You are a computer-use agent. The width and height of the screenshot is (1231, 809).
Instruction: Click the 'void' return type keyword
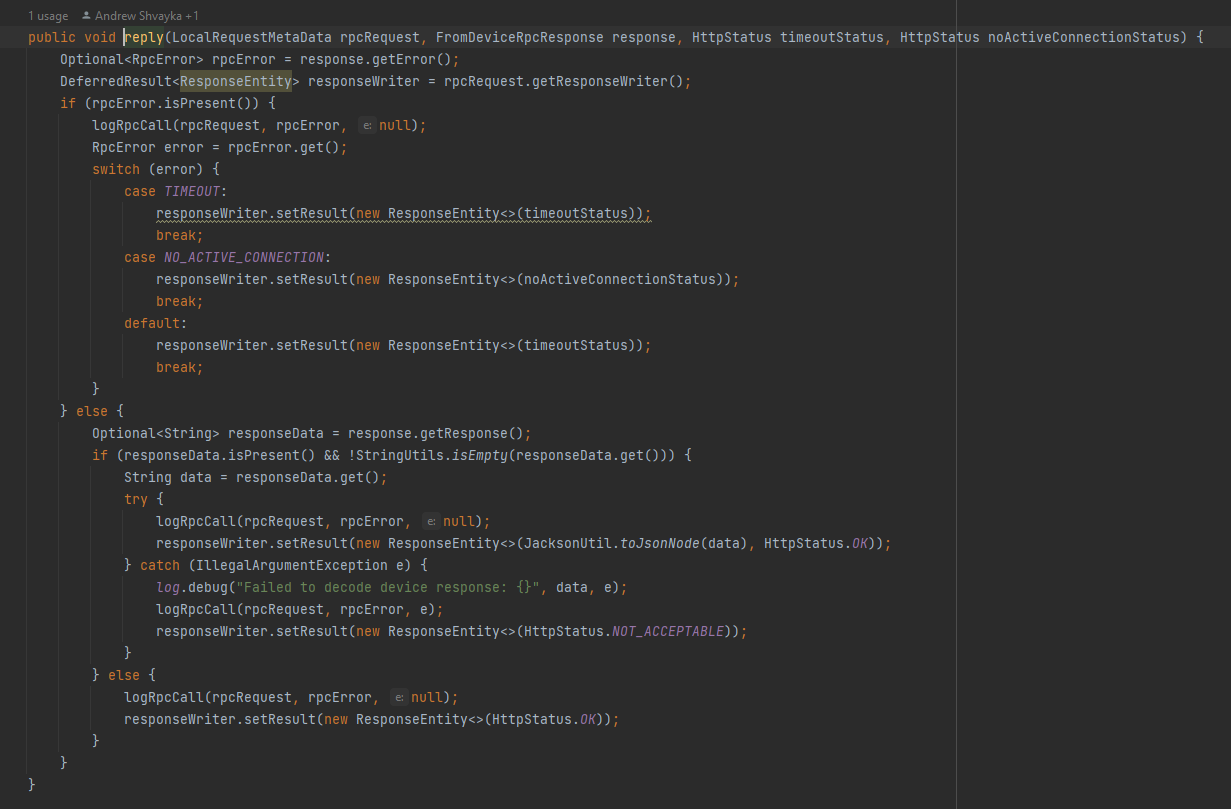point(100,37)
